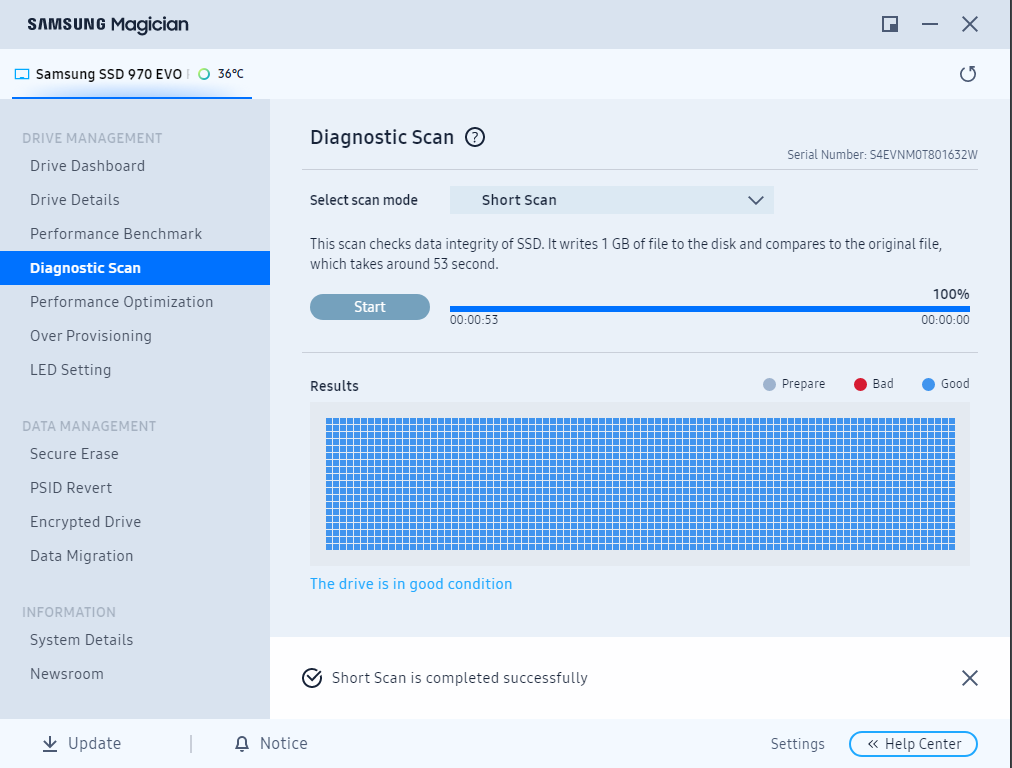Click the Notice bell icon

(242, 744)
